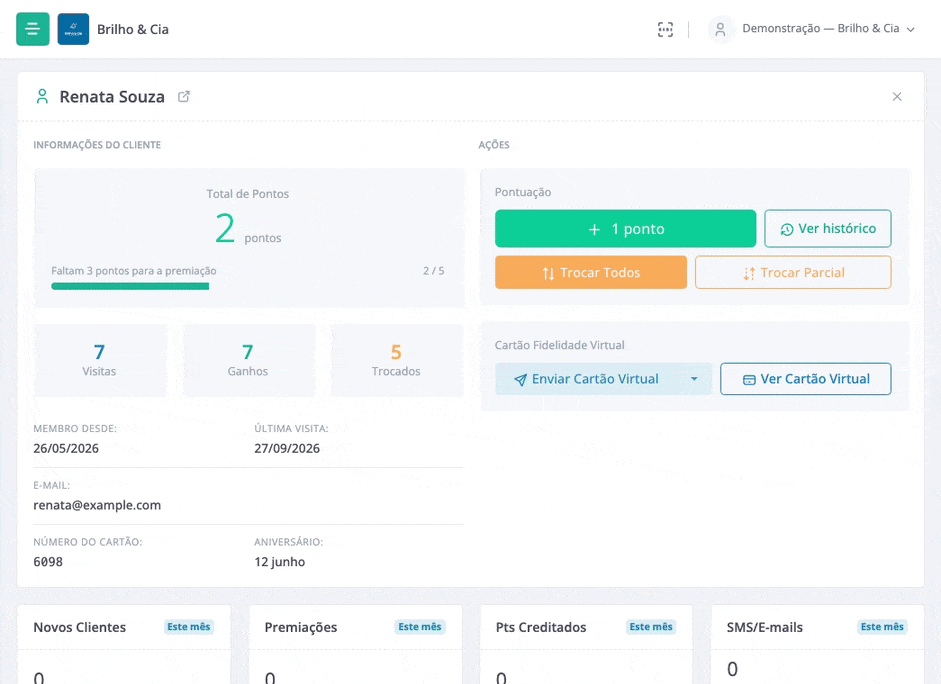The height and width of the screenshot is (684, 941).
Task: Click the email renata@example.com
Action: point(97,505)
